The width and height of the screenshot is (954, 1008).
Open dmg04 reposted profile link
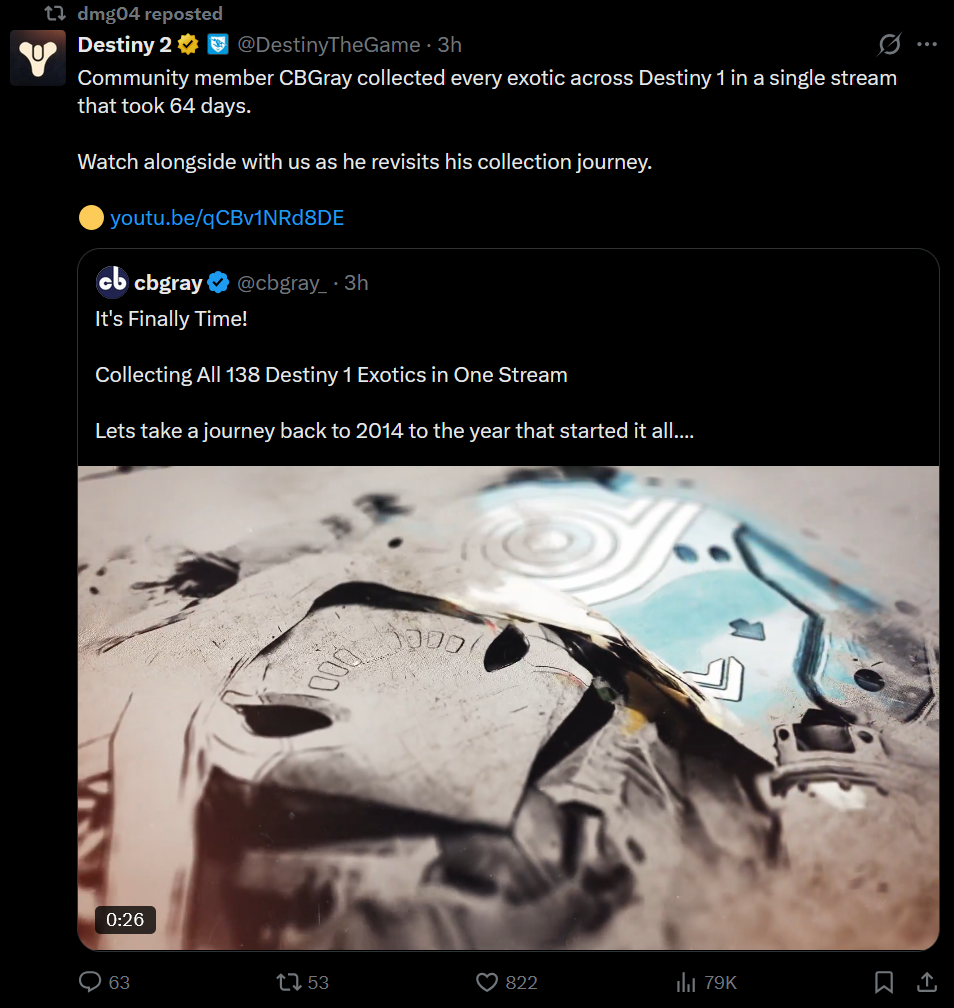(150, 14)
